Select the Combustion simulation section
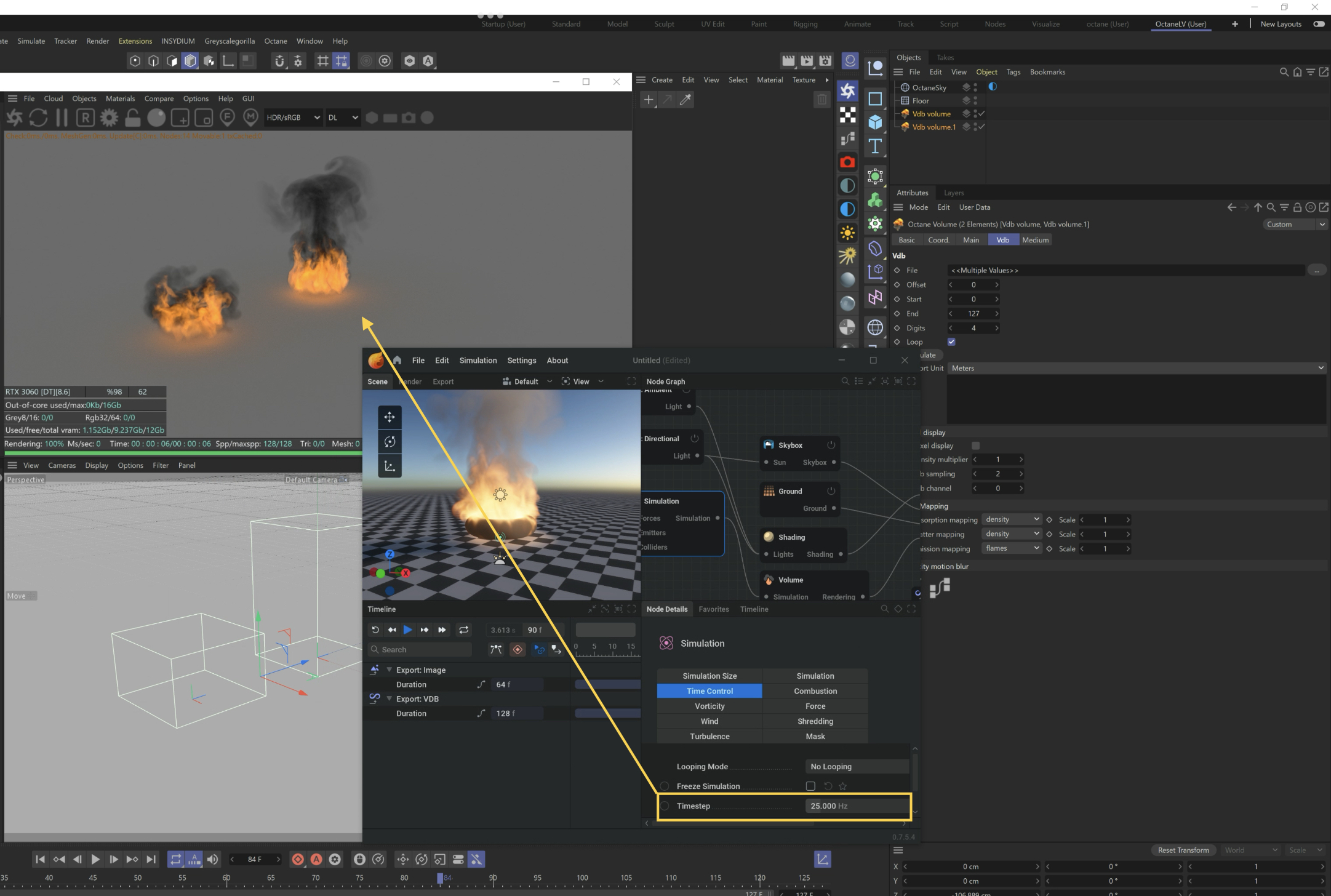 point(815,691)
